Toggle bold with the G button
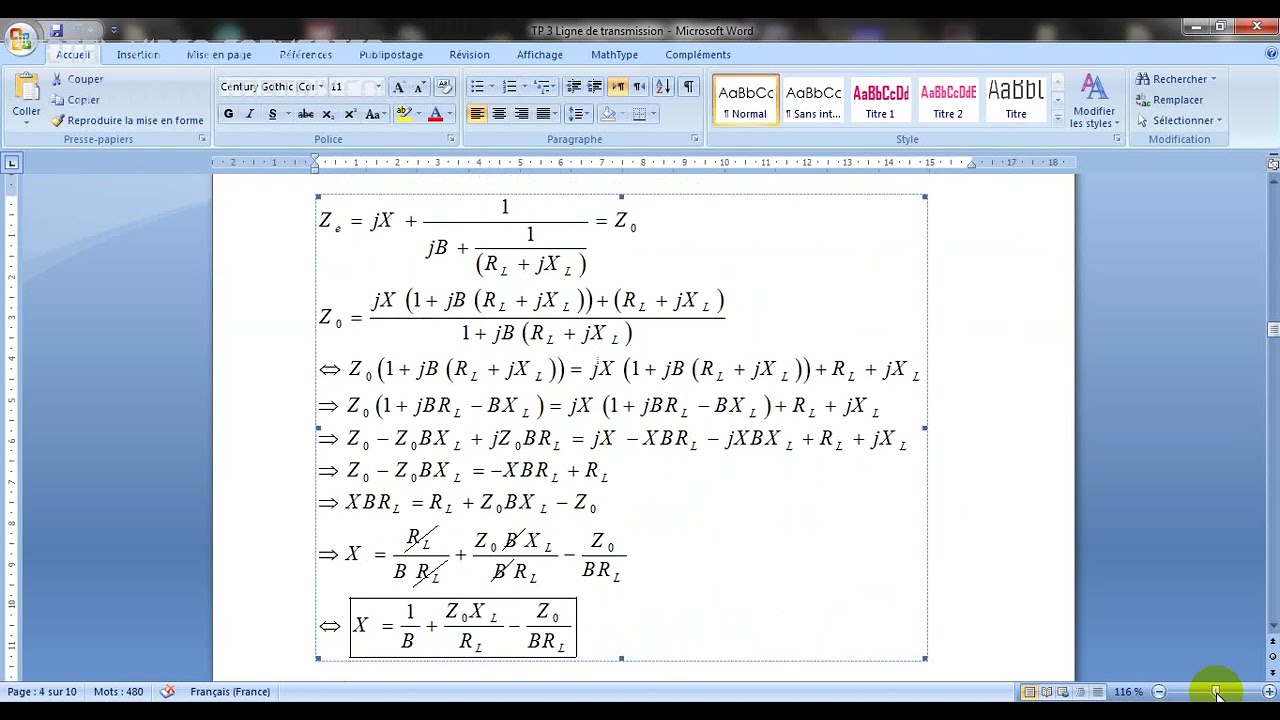The width and height of the screenshot is (1280, 720). 228,114
